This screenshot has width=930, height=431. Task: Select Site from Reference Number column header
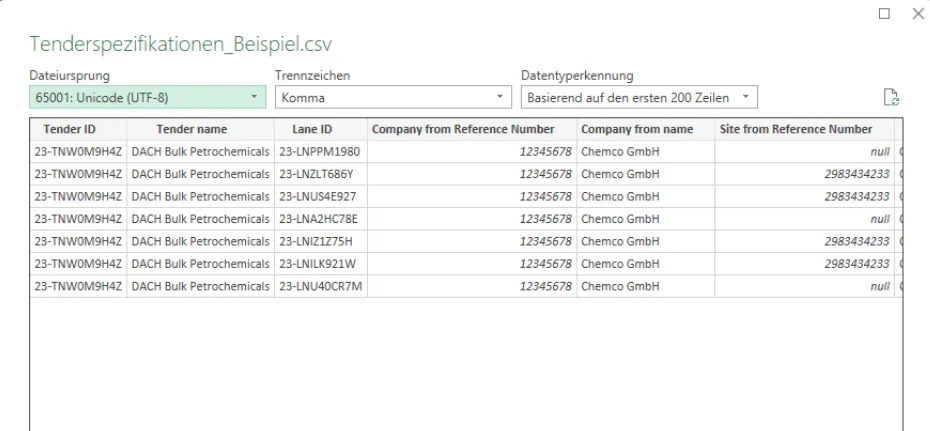[x=804, y=129]
